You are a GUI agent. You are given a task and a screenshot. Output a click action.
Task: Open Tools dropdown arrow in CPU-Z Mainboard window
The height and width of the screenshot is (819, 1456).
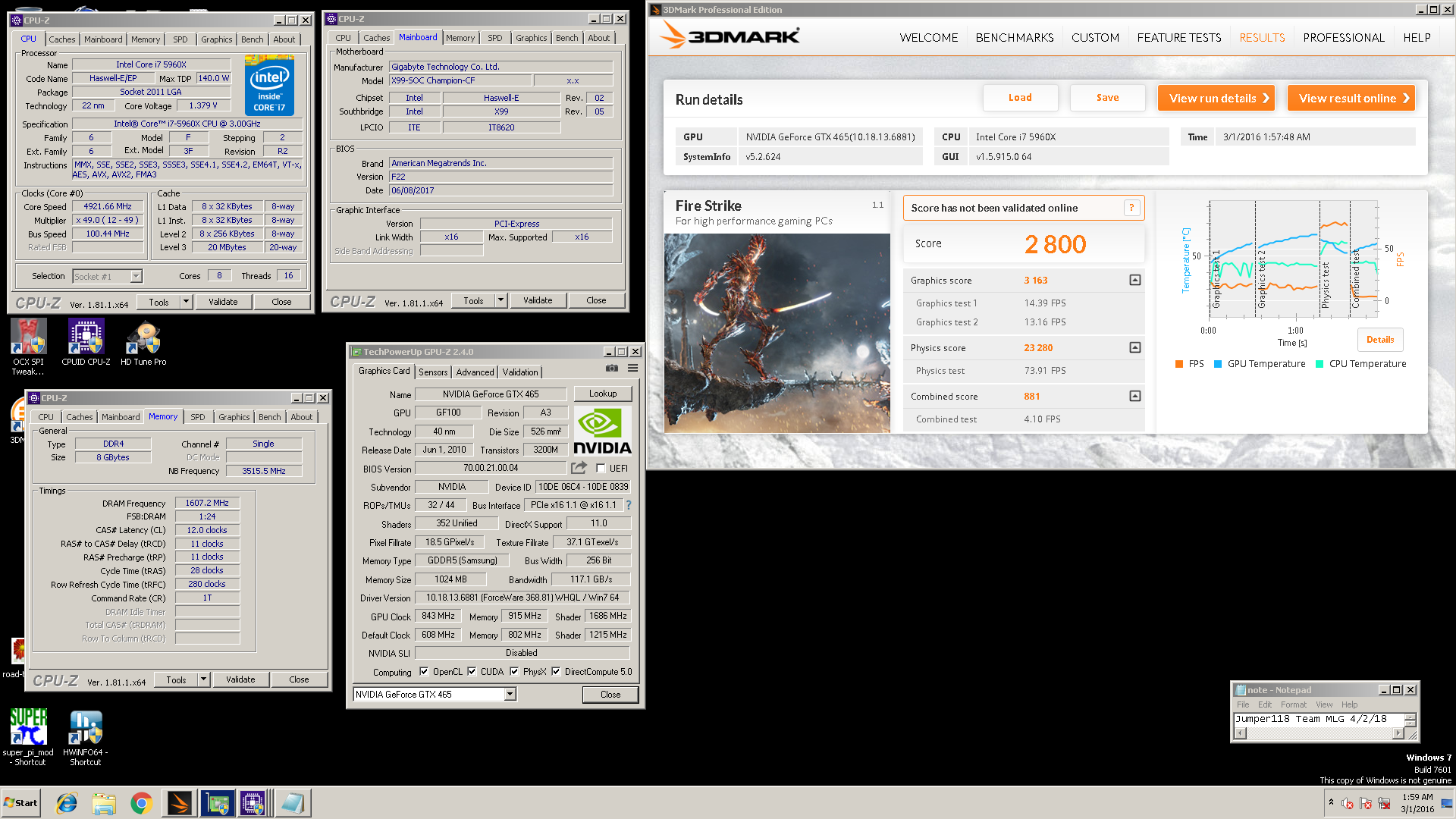pos(500,300)
